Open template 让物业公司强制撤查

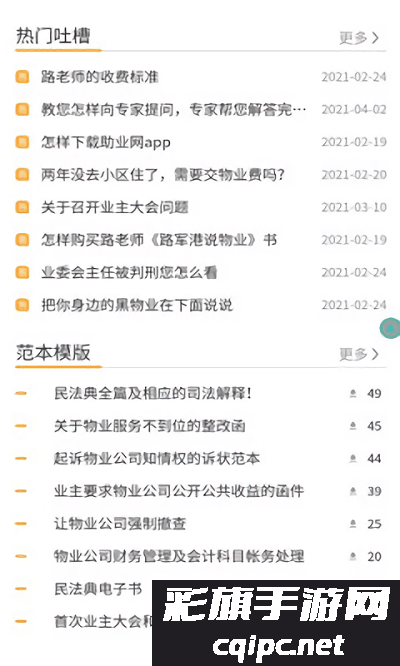click(120, 524)
